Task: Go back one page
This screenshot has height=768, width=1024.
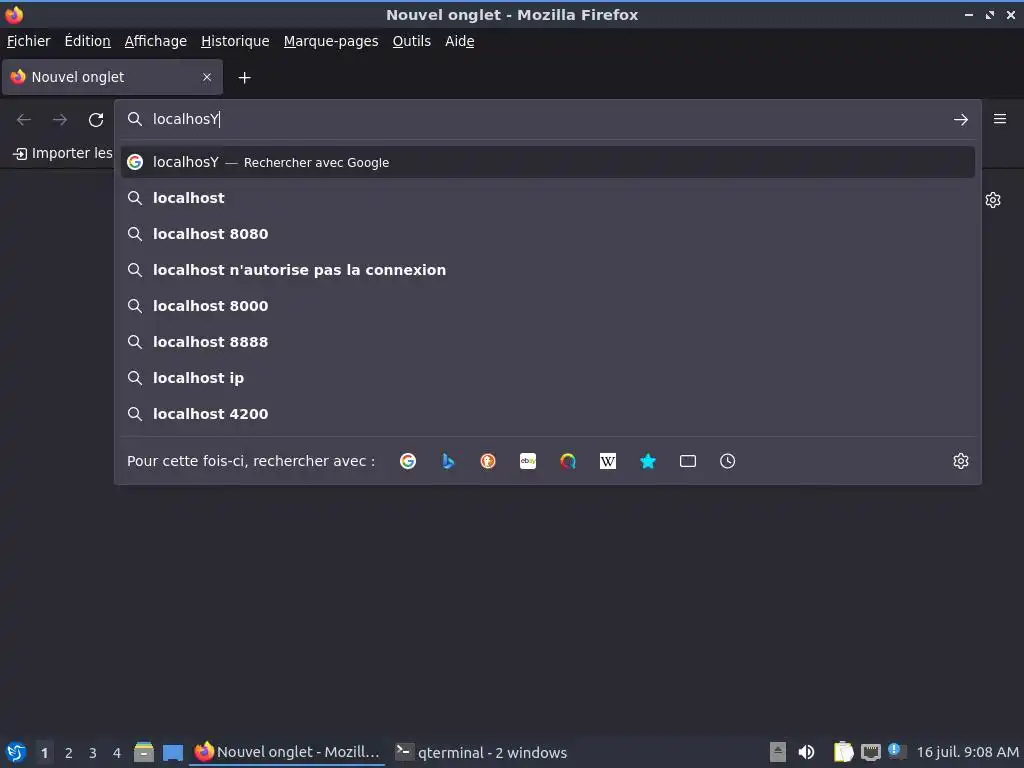Action: tap(24, 120)
